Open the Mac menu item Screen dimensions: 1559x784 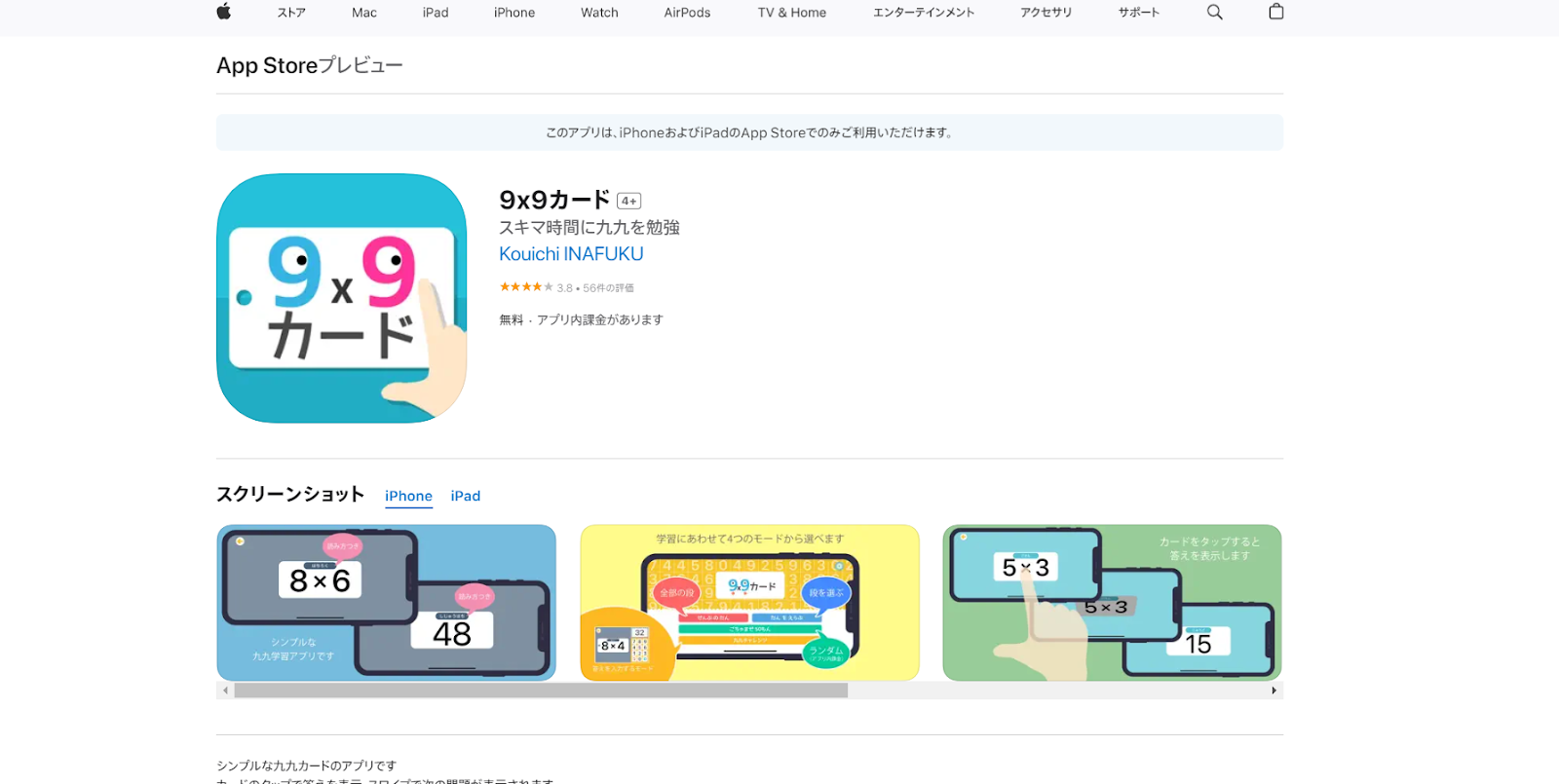pyautogui.click(x=364, y=13)
